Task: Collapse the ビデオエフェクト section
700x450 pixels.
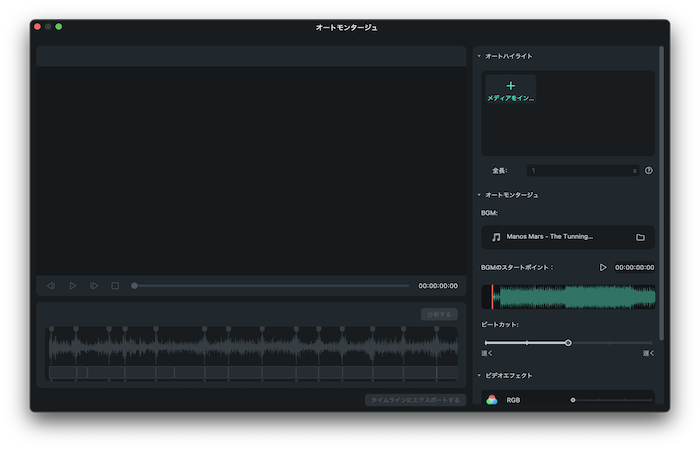Action: 479,375
